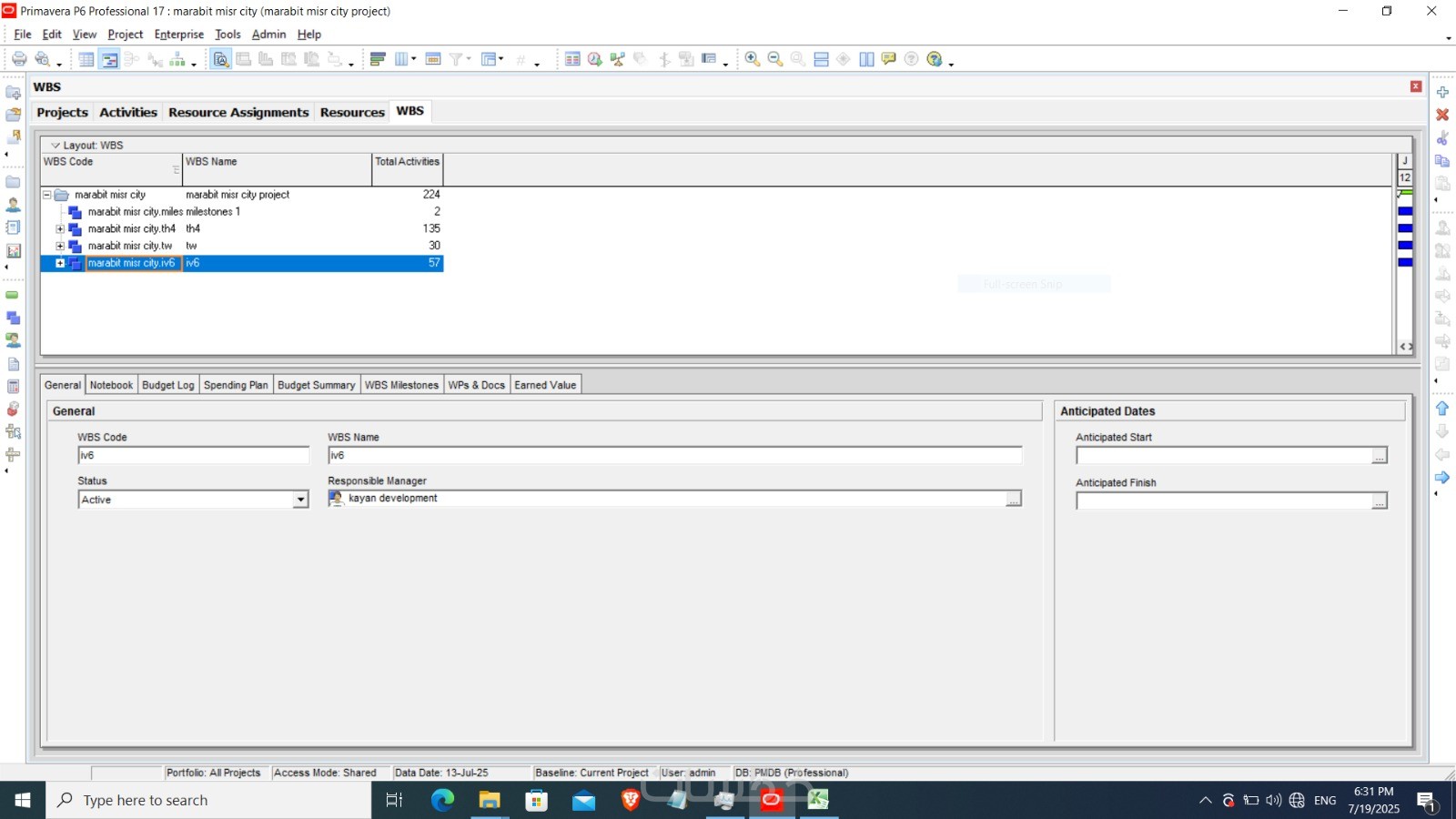The image size is (1456, 819).
Task: Pick Anticipated Start date via ellipsis button
Action: pos(1380,455)
